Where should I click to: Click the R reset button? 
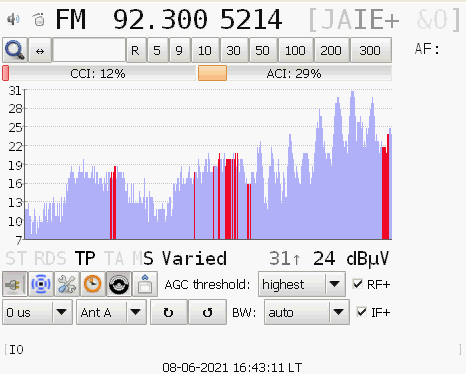tap(136, 50)
